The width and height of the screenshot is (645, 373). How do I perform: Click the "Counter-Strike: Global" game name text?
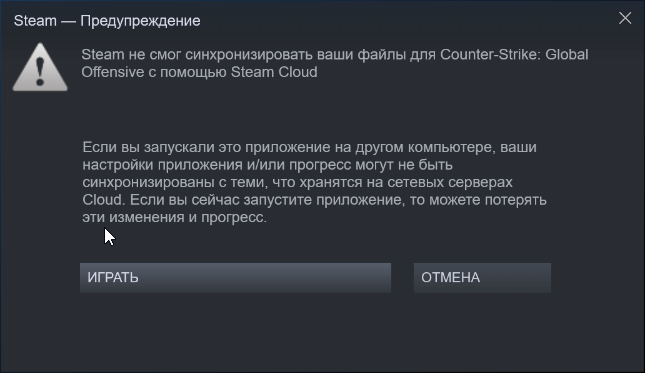(x=514, y=54)
